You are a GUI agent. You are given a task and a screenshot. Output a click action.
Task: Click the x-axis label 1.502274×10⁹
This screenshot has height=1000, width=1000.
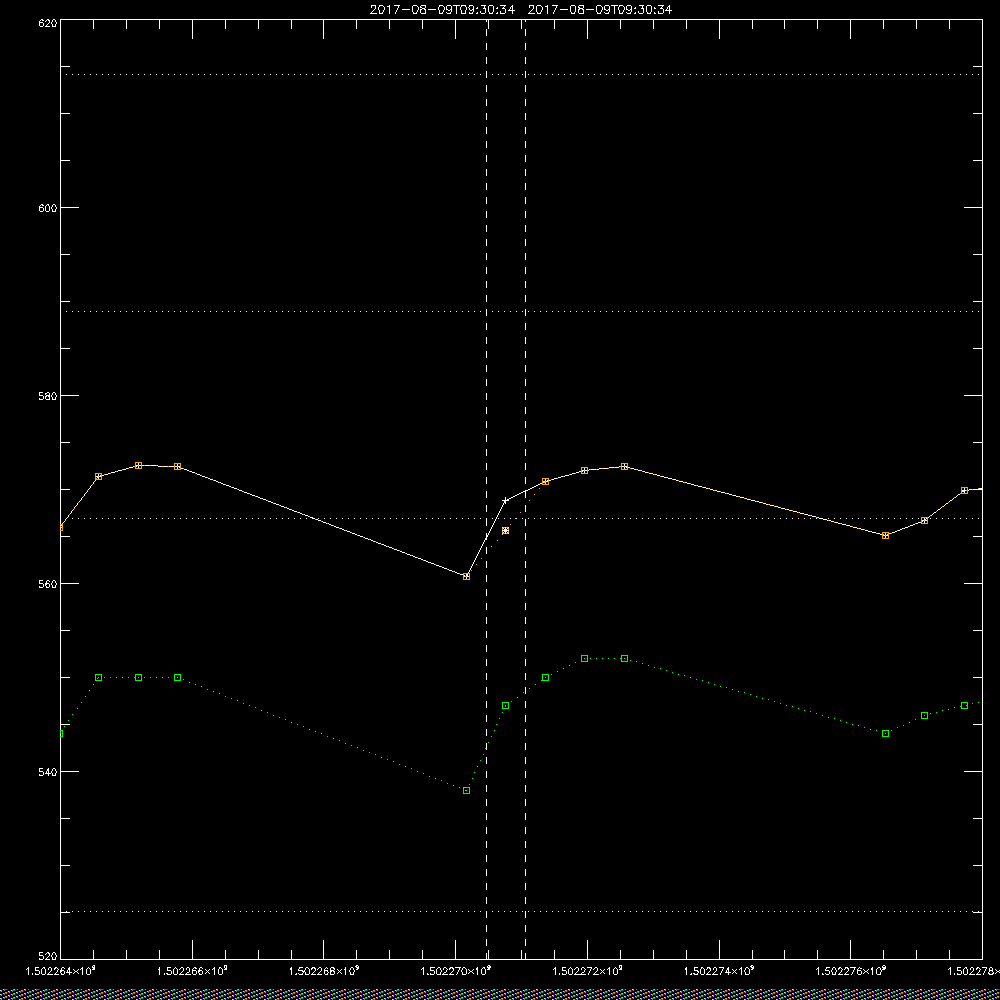tap(719, 971)
